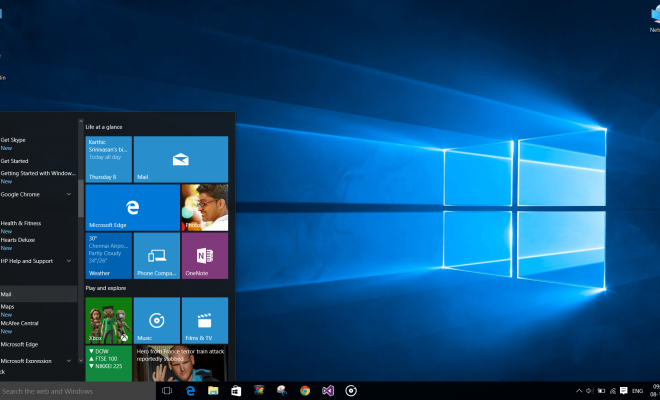Open the OneNote tile
Screen dimensions: 660x400
205,256
